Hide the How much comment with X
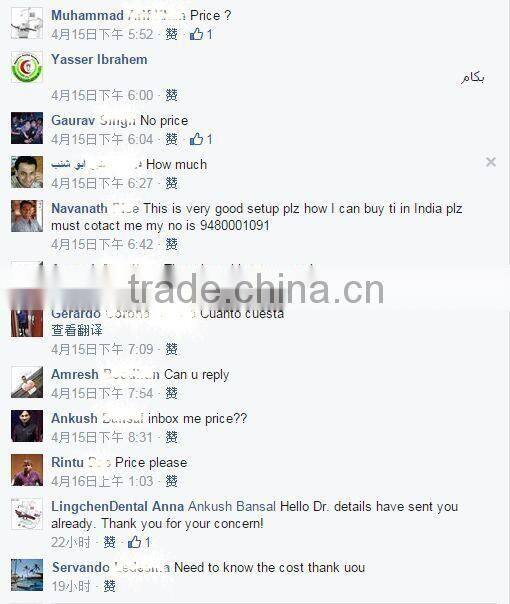Viewport: 510px width, 604px height. click(491, 162)
